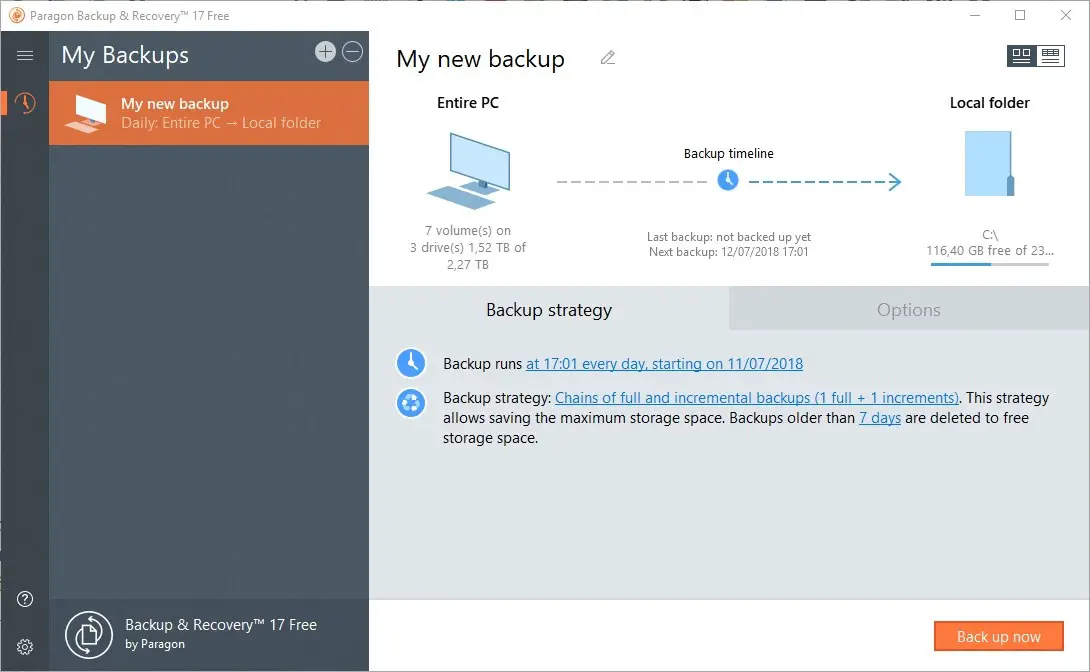Add a new backup with plus icon
This screenshot has width=1090, height=672.
click(x=325, y=52)
